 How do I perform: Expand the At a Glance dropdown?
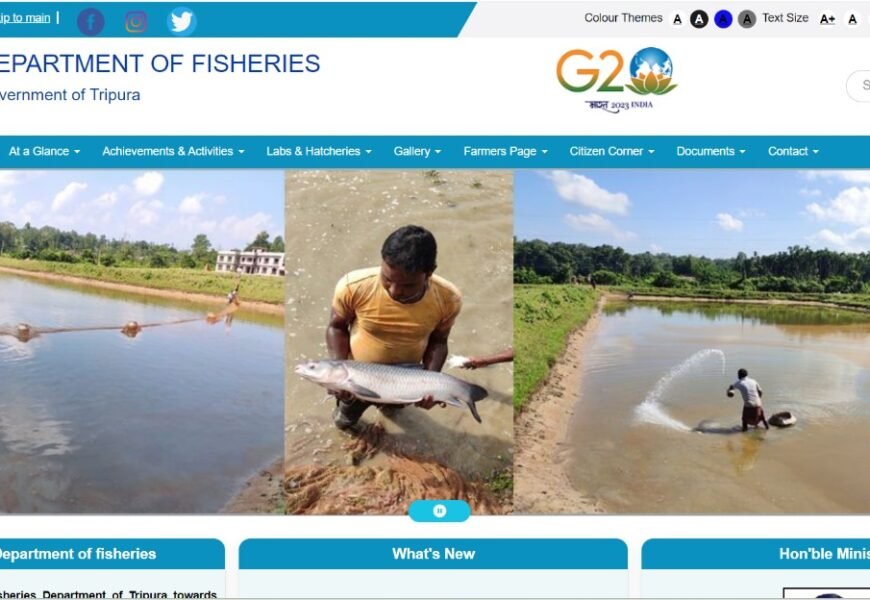pyautogui.click(x=44, y=151)
